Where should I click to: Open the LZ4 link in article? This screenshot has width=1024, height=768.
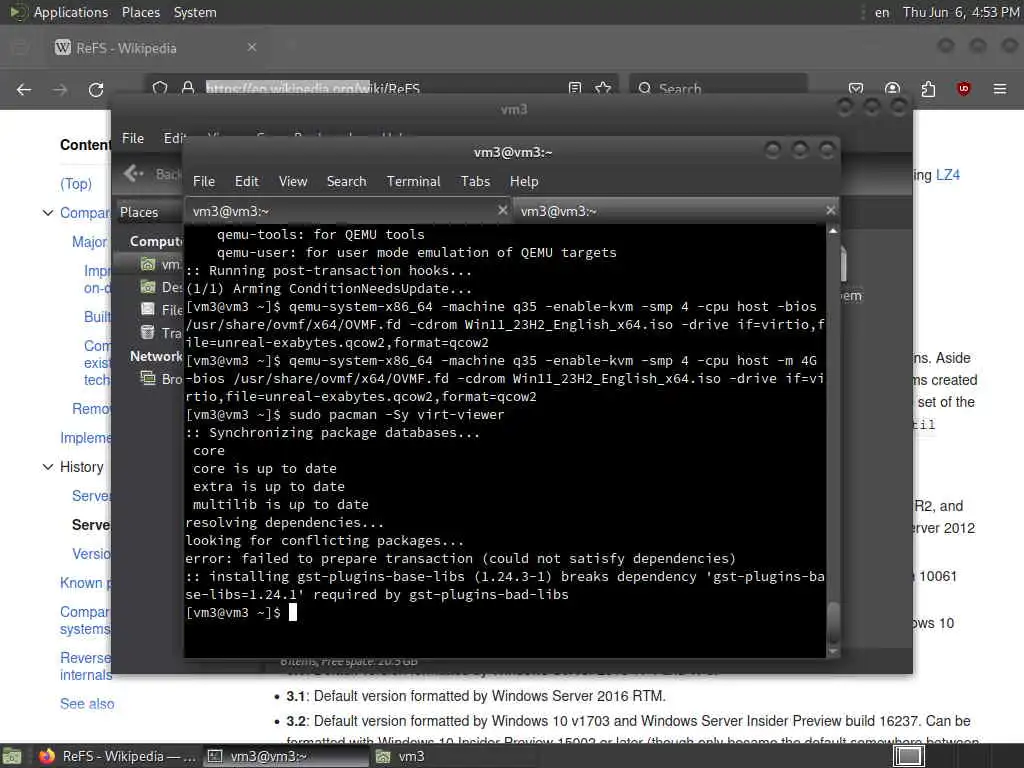[948, 175]
